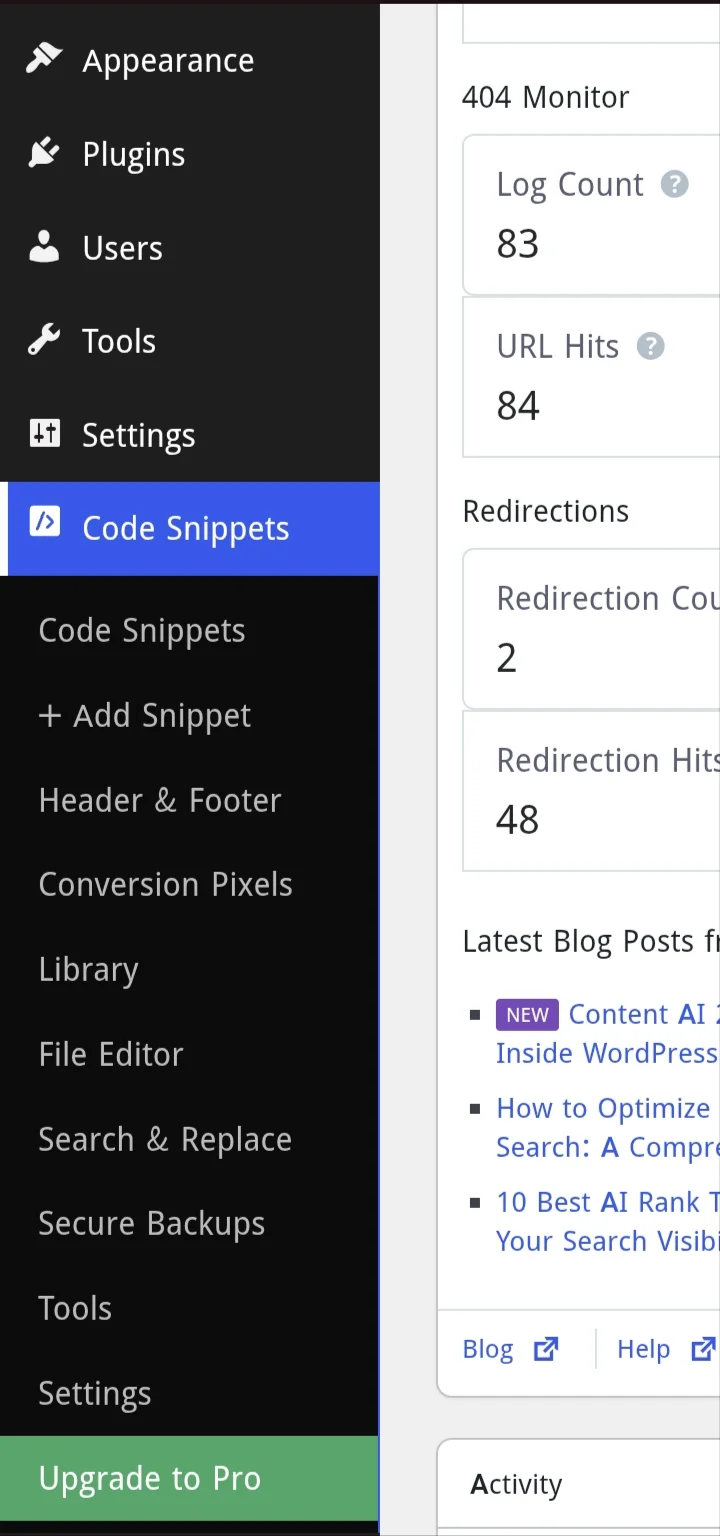The width and height of the screenshot is (720, 1536).
Task: Click the Settings sliders icon
Action: click(x=44, y=434)
